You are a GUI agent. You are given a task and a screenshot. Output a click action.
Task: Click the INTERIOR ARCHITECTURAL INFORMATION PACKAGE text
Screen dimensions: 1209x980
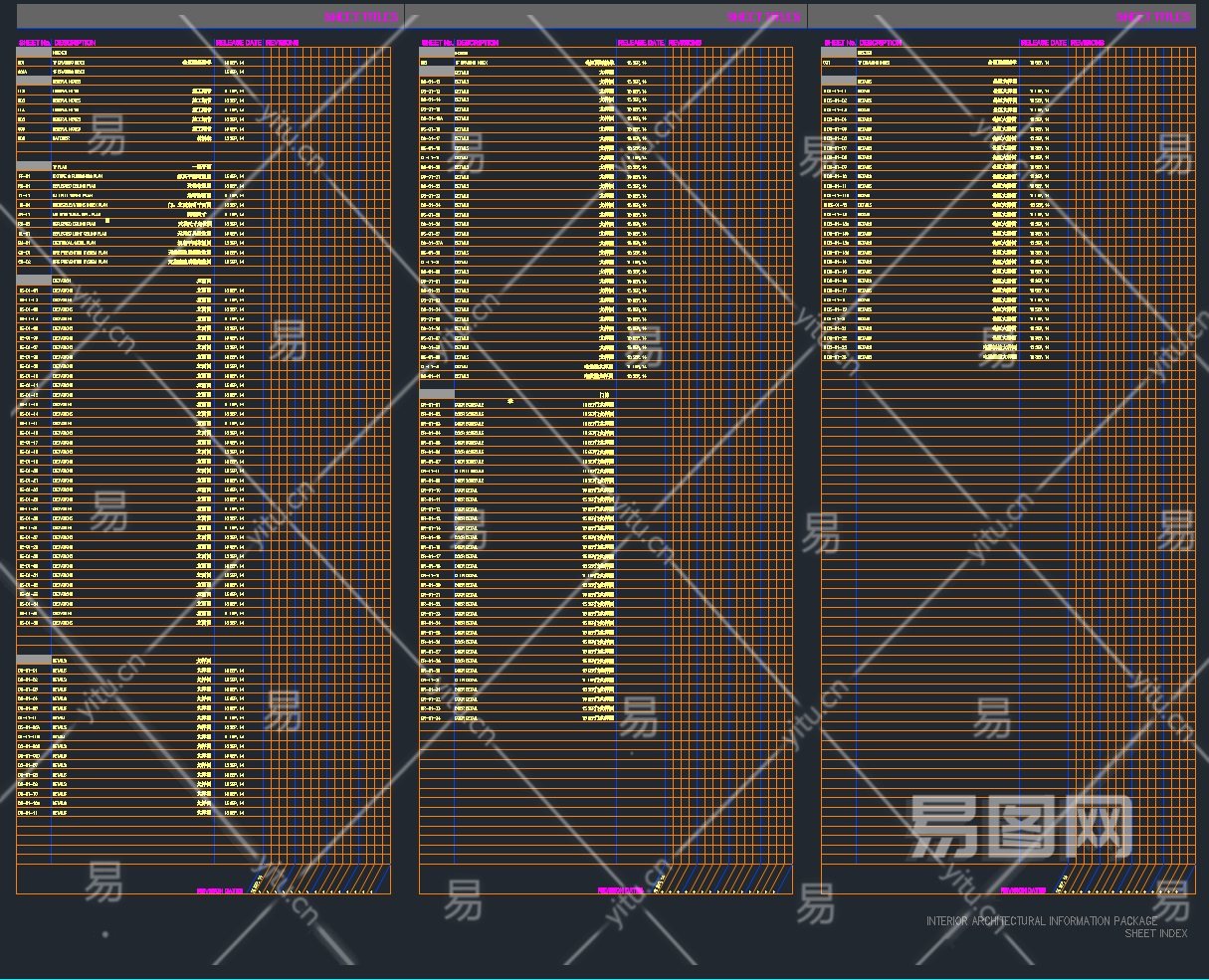tap(1042, 921)
